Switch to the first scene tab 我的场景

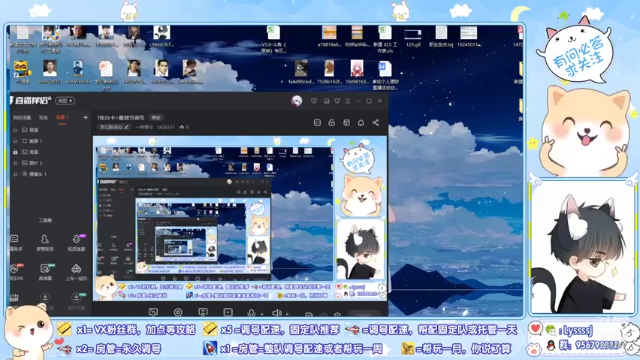pos(22,118)
